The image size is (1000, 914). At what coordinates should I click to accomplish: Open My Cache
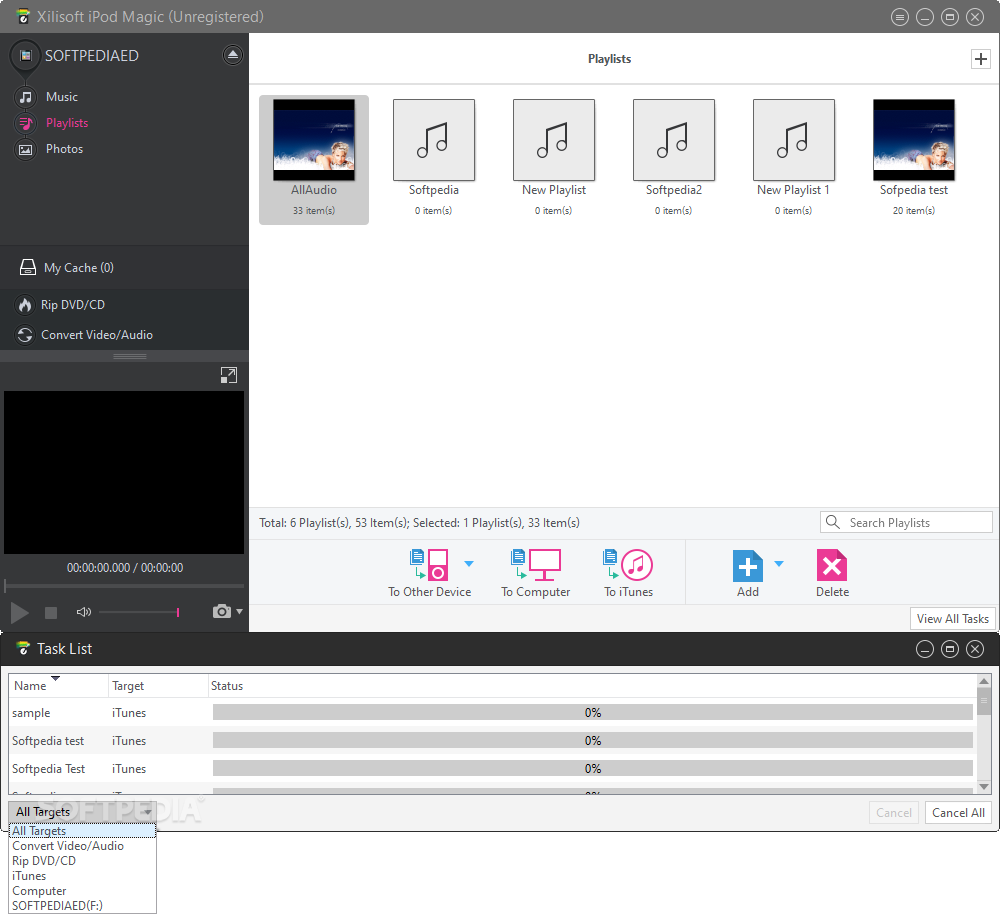78,268
